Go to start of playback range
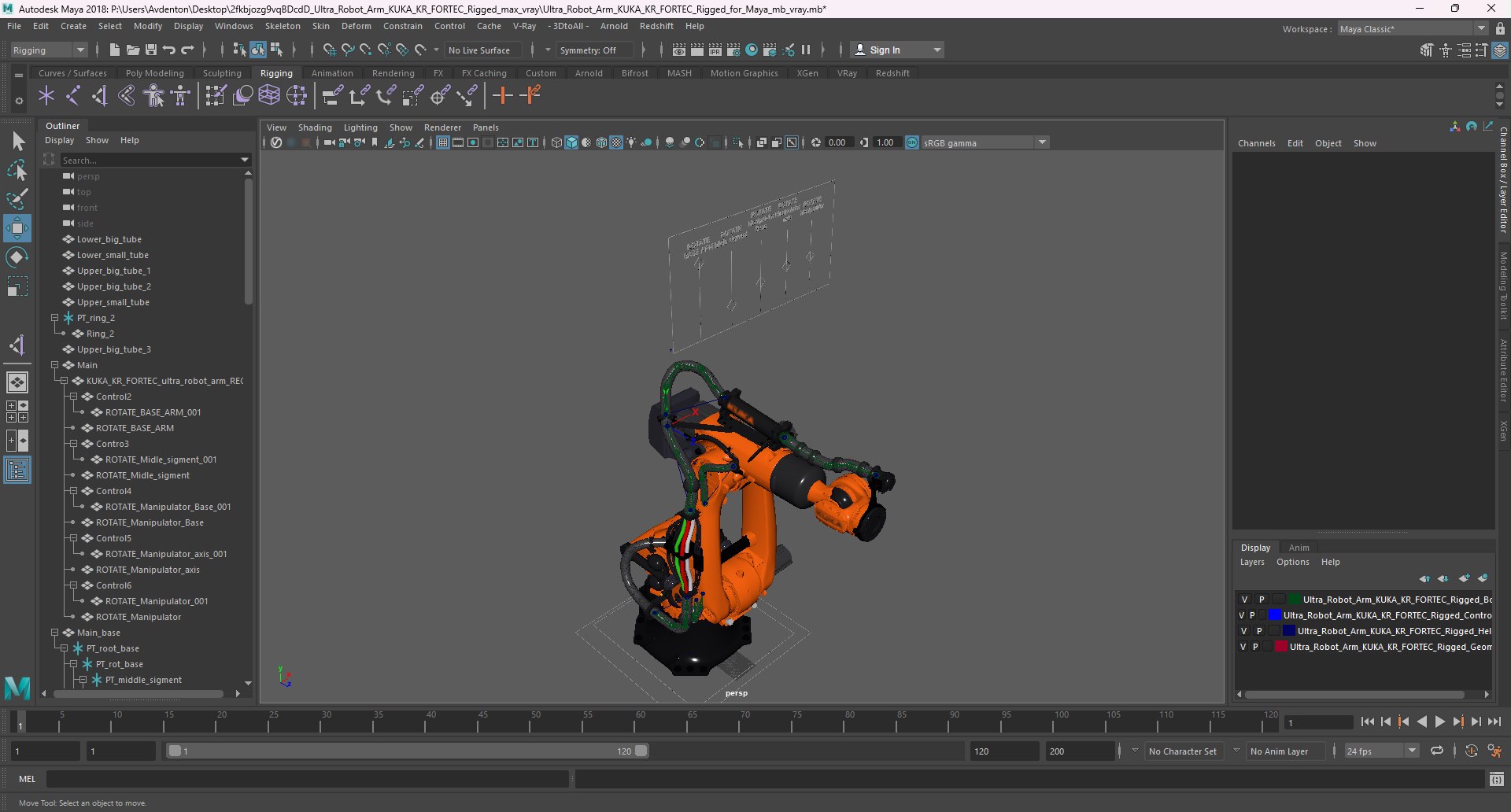Viewport: 1511px width, 812px height. tap(1367, 722)
